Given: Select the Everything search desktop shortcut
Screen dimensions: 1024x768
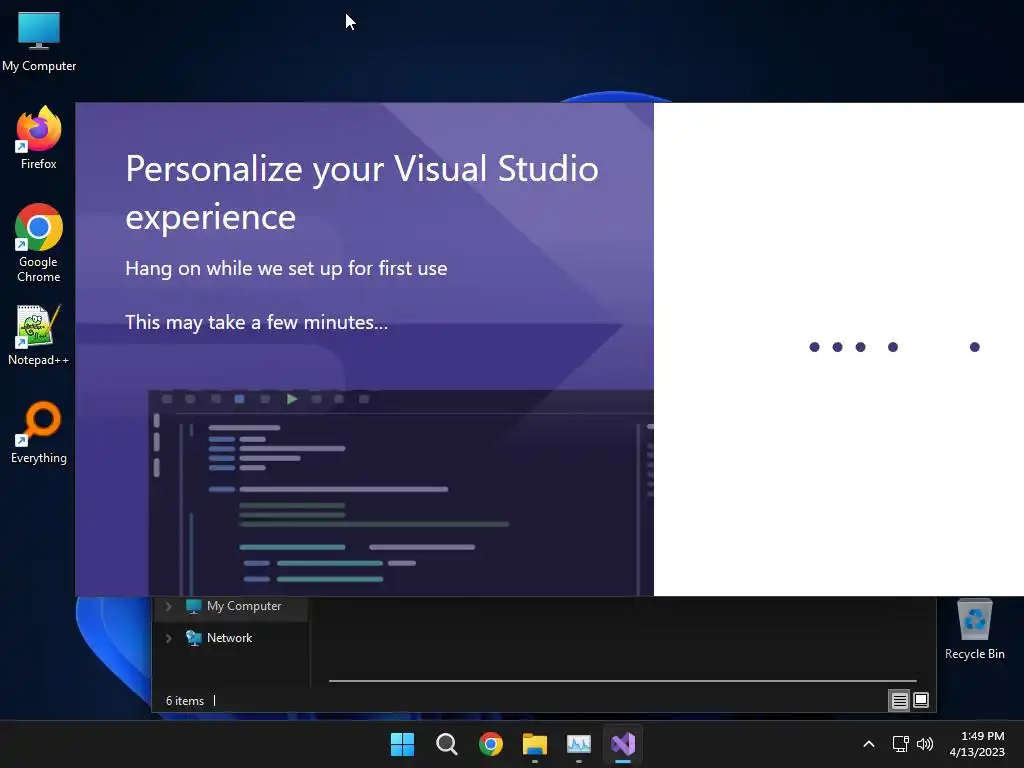Looking at the screenshot, I should [x=39, y=432].
